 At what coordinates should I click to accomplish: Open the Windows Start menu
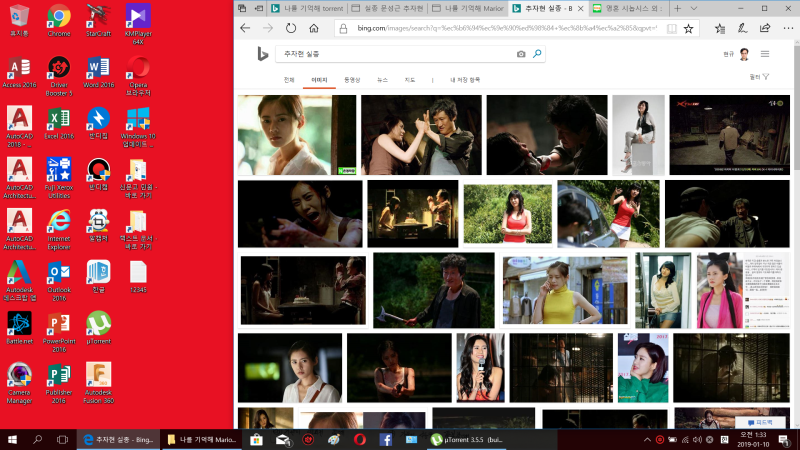tap(12, 439)
